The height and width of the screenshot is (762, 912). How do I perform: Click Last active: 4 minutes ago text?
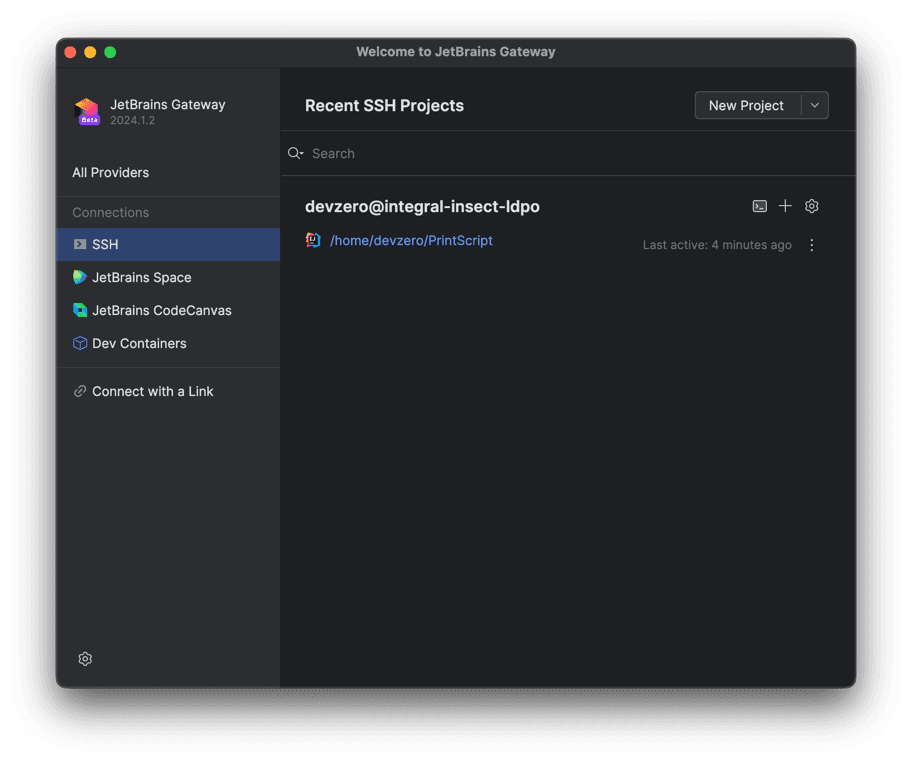click(x=717, y=245)
